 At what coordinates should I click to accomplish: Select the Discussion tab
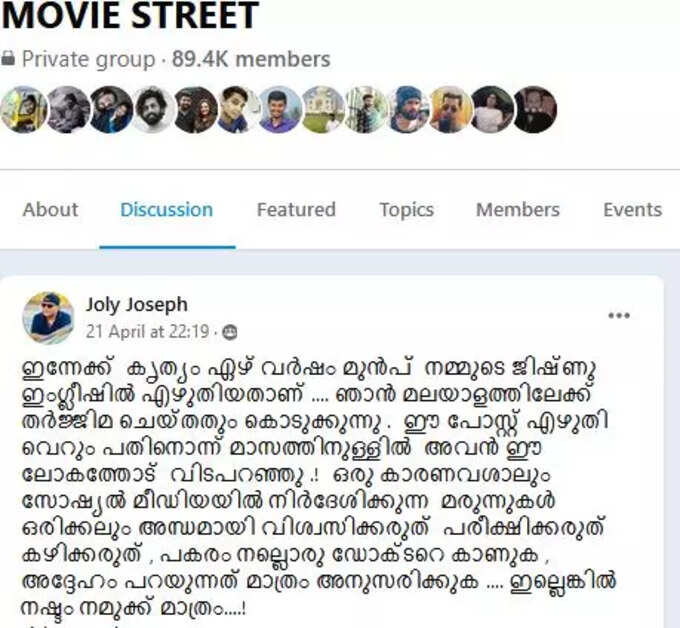point(167,210)
